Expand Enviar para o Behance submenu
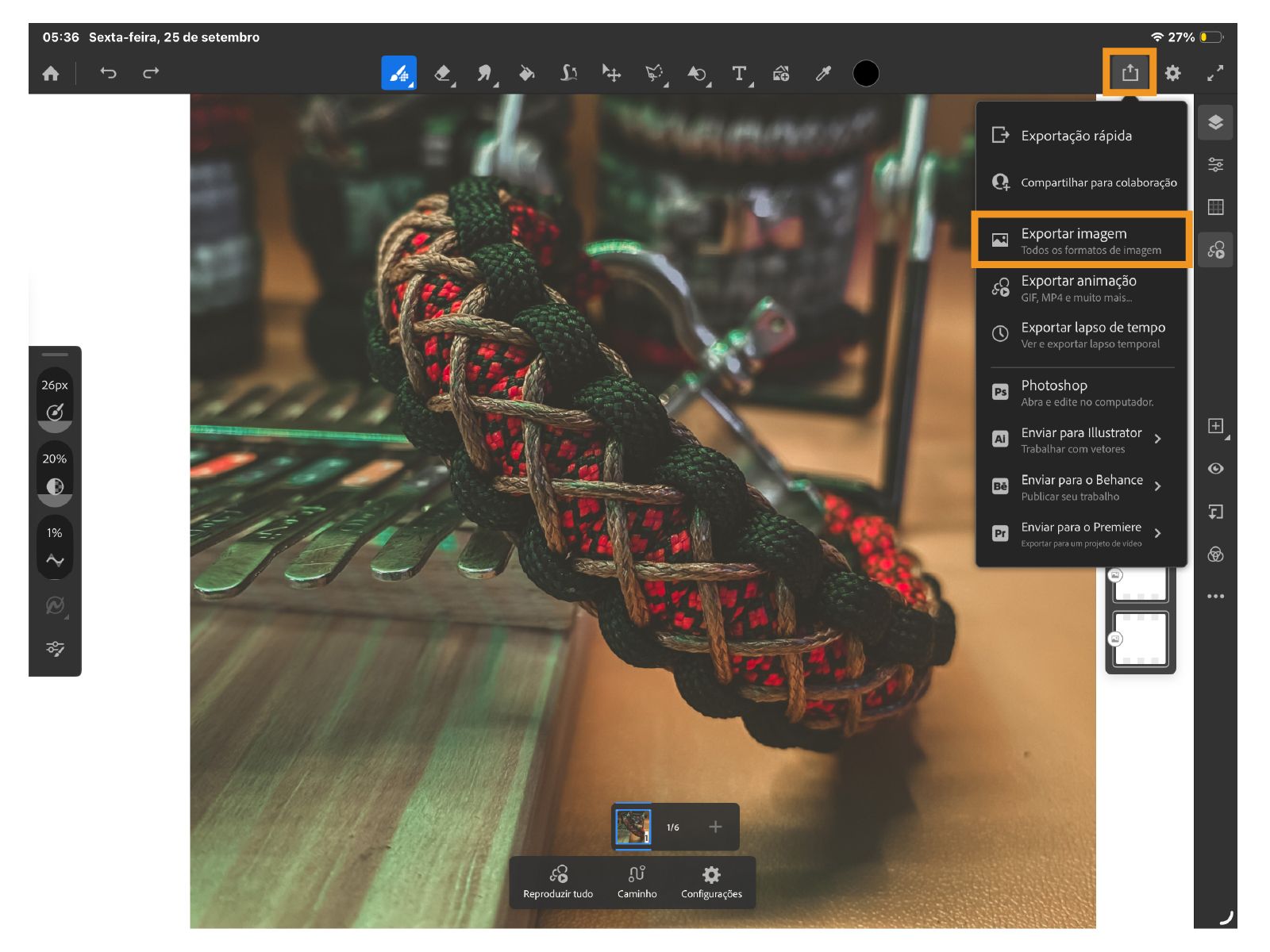The width and height of the screenshot is (1270, 952). [1158, 486]
